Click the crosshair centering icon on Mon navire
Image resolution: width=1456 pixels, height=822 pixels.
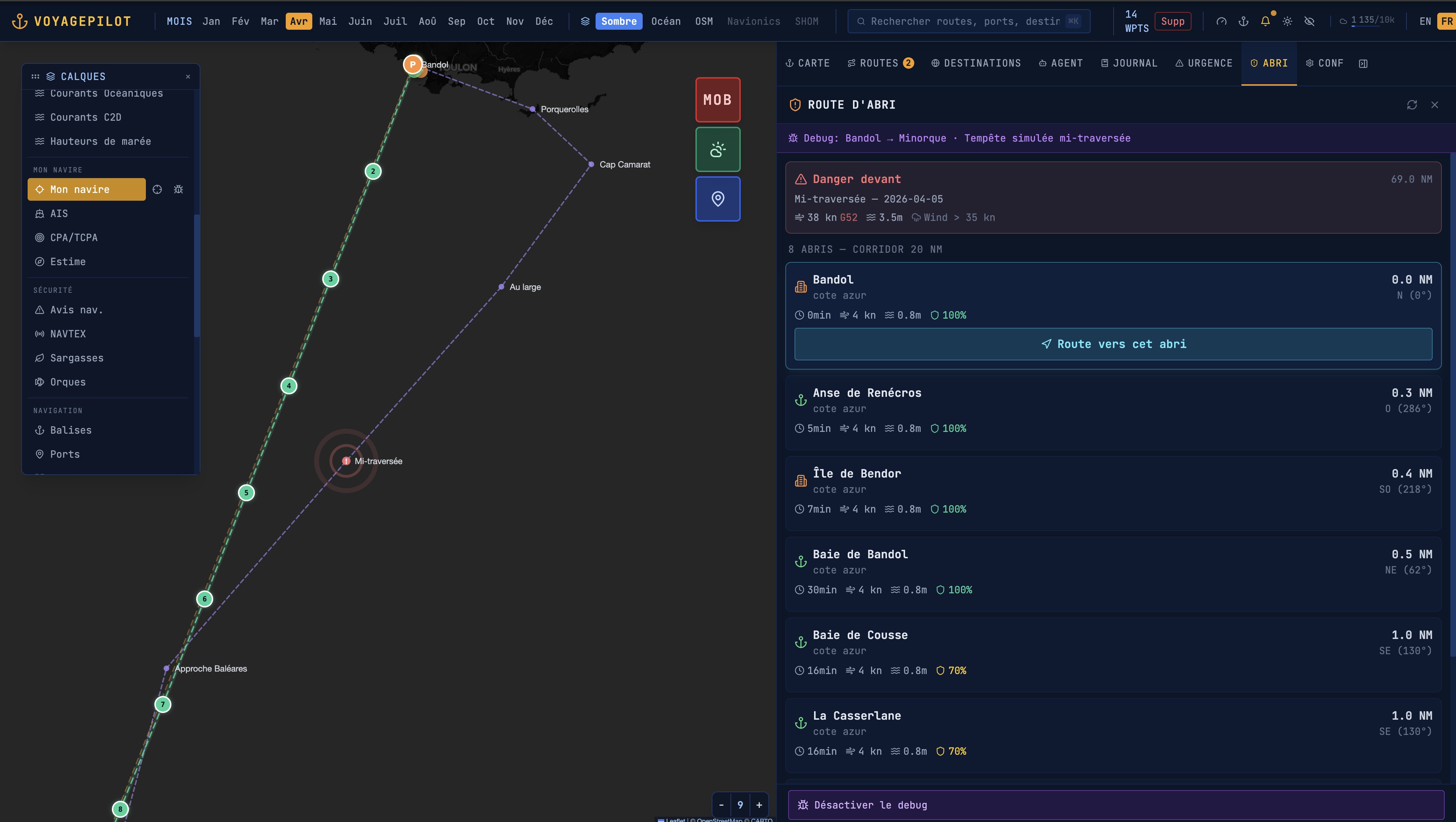click(157, 189)
